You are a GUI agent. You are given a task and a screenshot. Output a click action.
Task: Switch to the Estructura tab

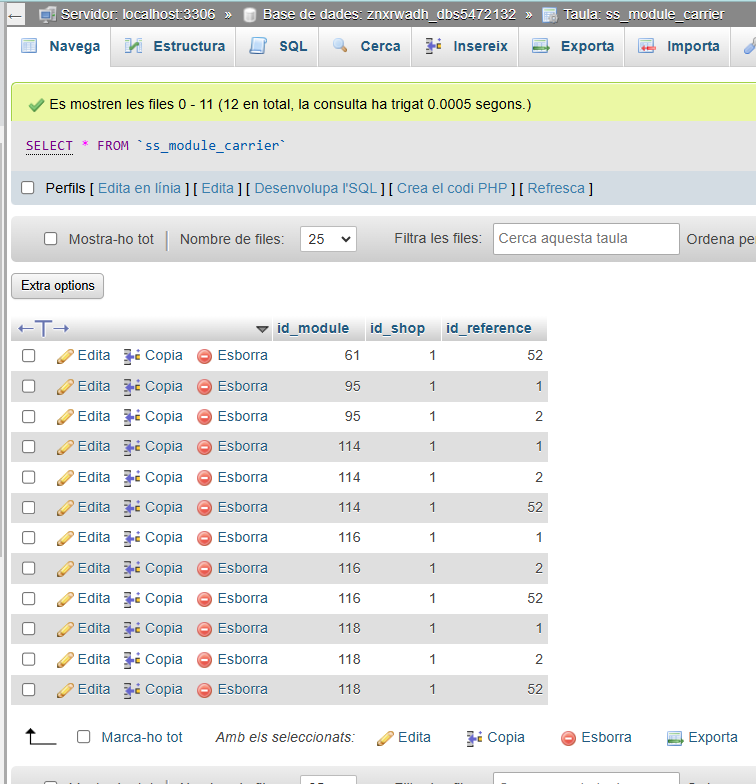174,46
